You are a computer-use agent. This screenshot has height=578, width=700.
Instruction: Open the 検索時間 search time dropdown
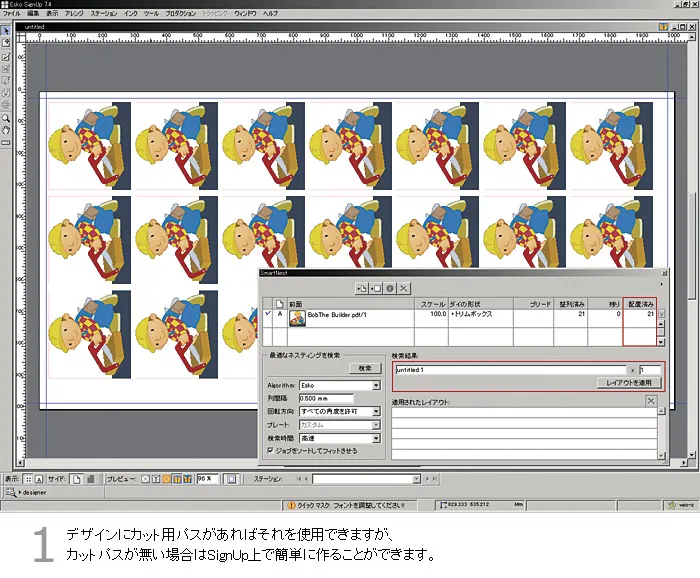pyautogui.click(x=376, y=438)
